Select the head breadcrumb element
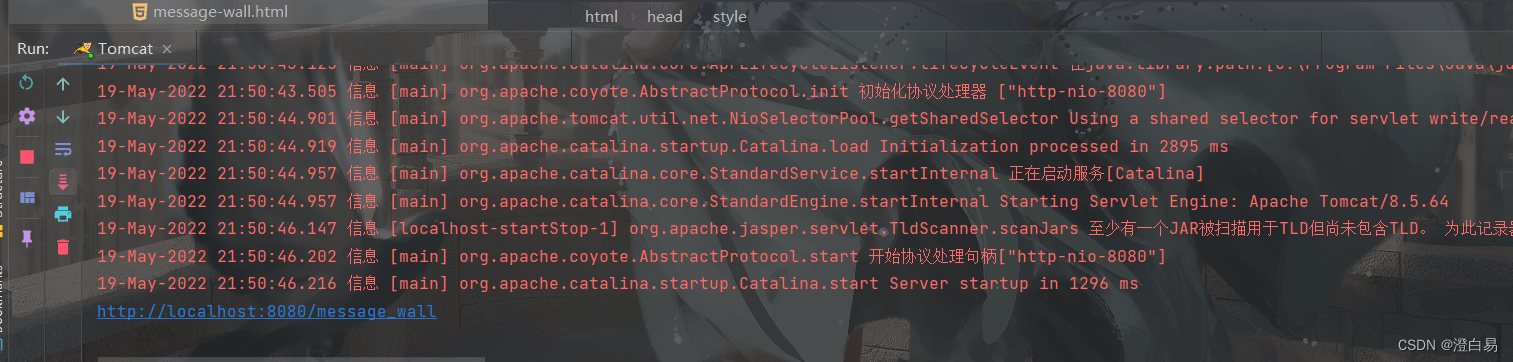This screenshot has height=362, width=1513. [x=664, y=16]
